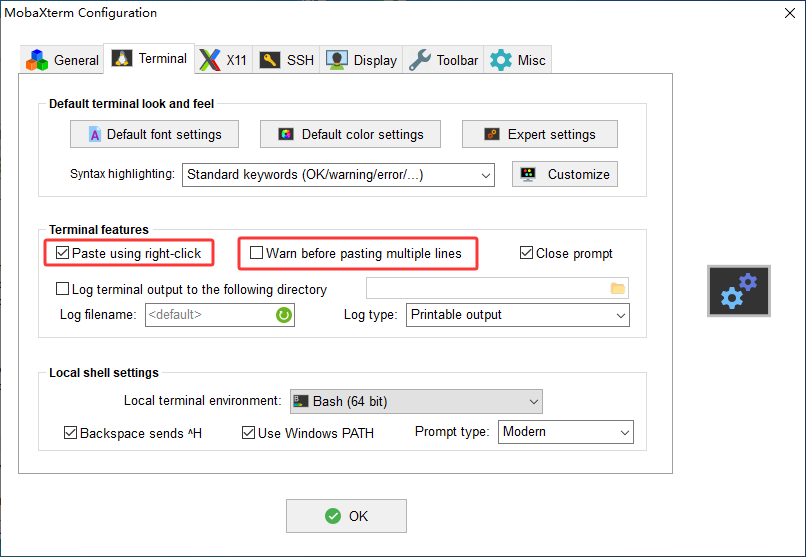Toggle Paste using right-click checkbox

(x=62, y=253)
